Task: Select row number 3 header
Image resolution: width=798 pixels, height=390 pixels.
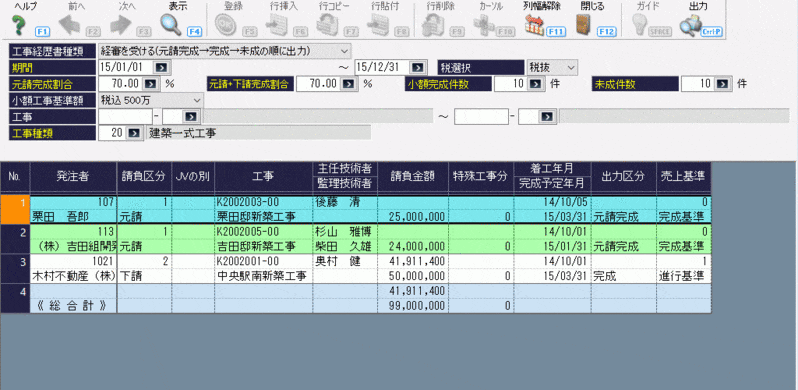Action: (15, 269)
